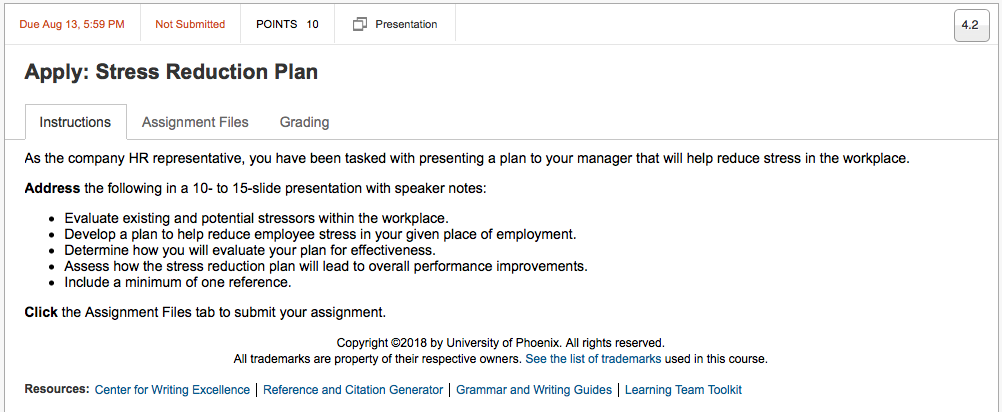Click the Apply: Stress Reduction Plan heading
Viewport: 1002px width, 412px height.
tap(171, 72)
